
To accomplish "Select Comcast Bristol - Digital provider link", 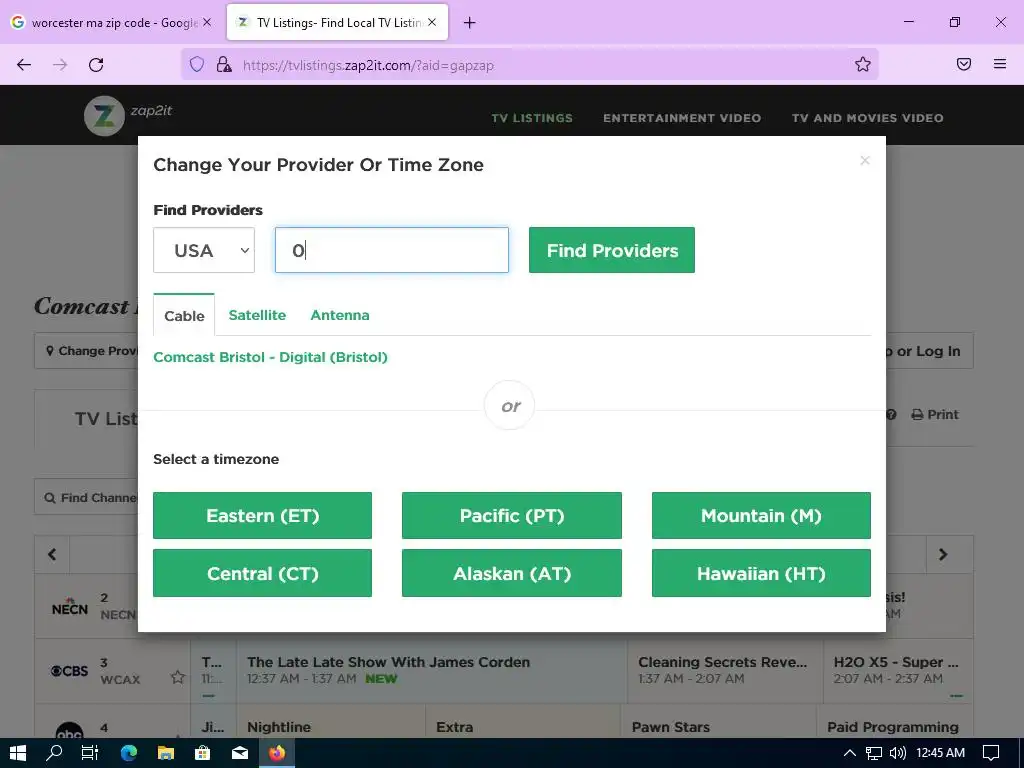I will click(x=270, y=357).
